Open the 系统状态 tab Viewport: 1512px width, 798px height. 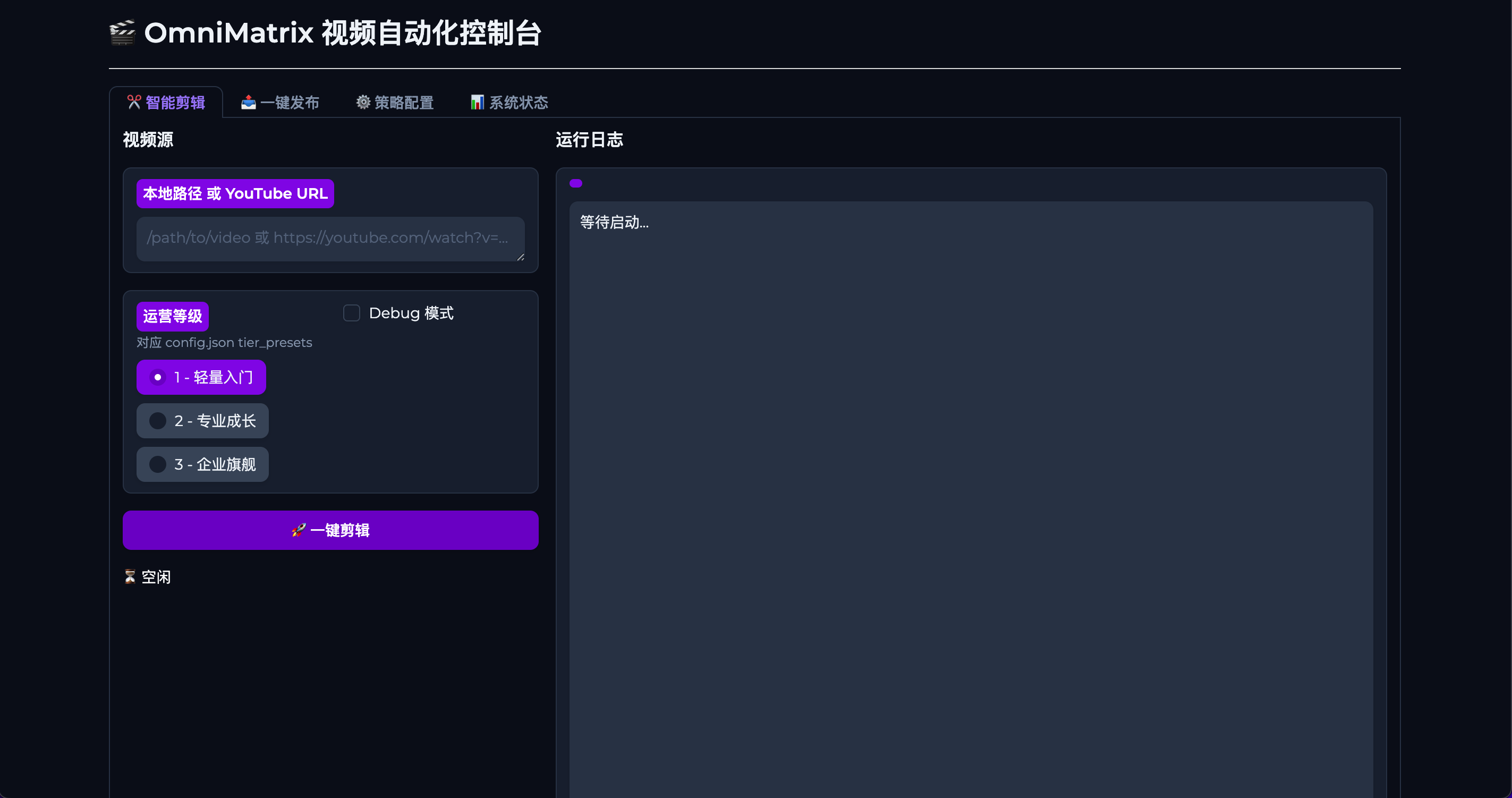pos(509,103)
